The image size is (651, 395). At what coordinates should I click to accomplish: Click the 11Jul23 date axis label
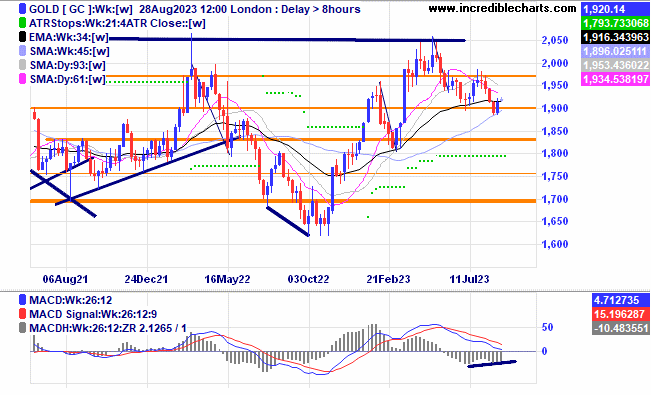coord(469,279)
